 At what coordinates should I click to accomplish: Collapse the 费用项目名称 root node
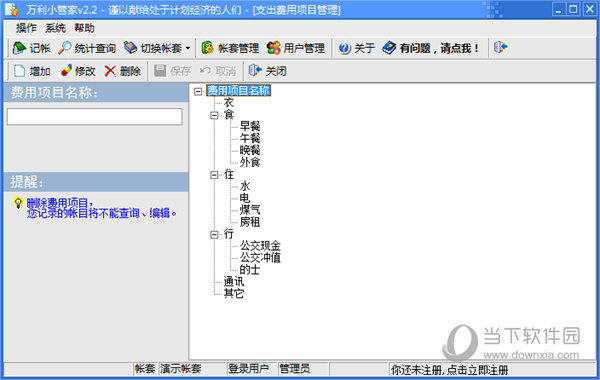click(x=198, y=91)
